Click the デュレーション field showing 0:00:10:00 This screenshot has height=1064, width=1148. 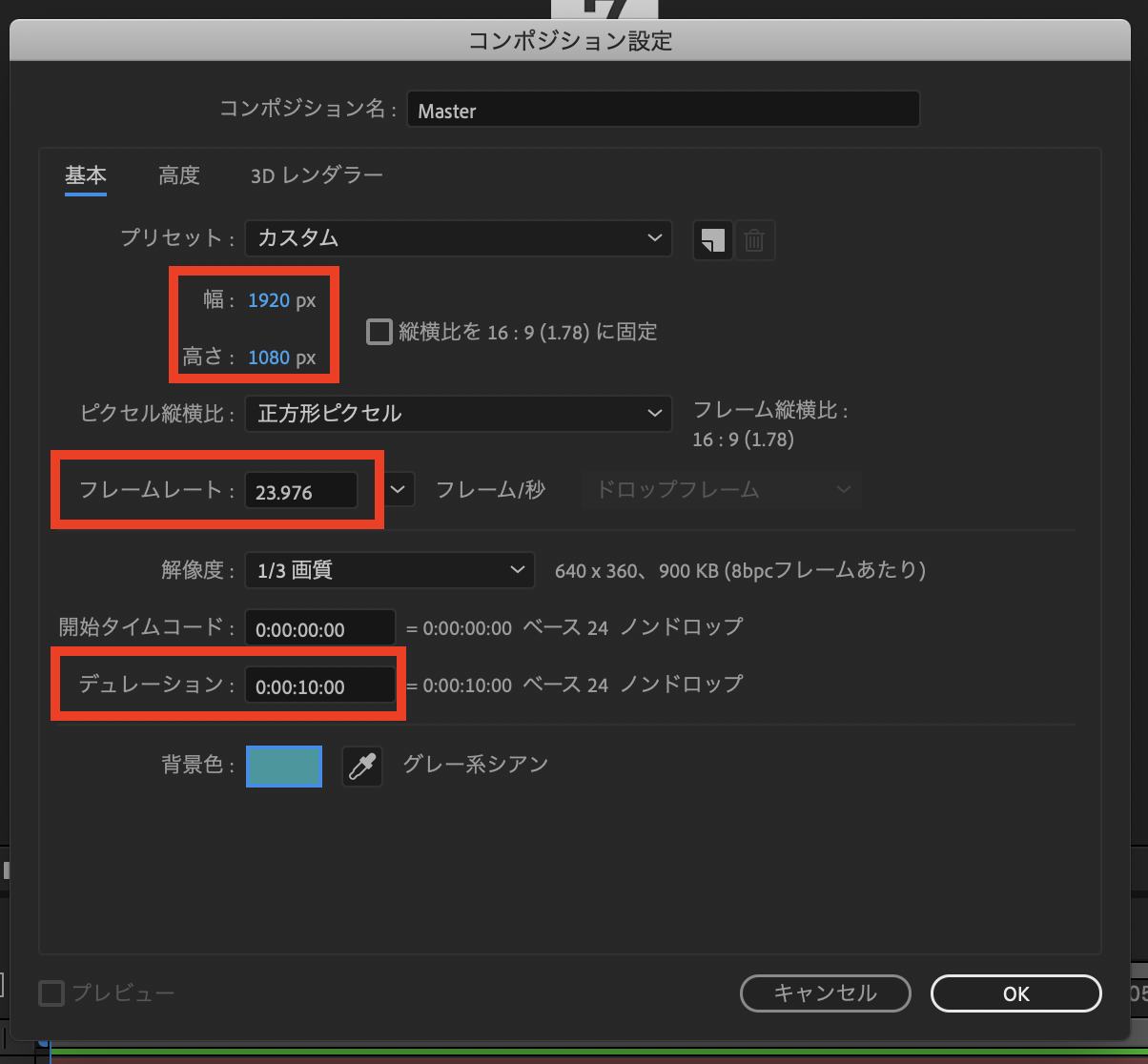[319, 685]
